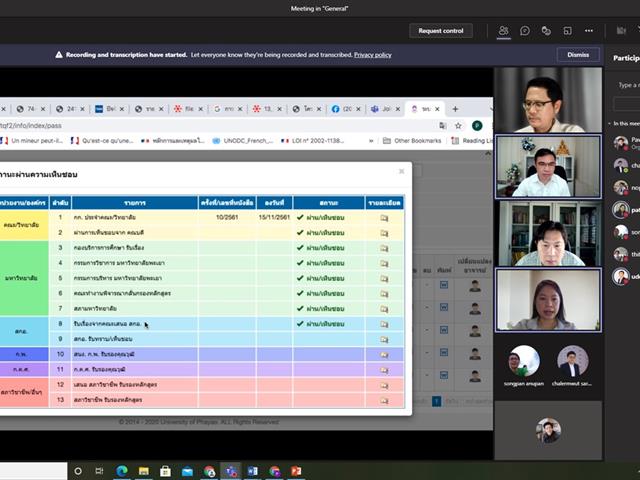Open Task View on the taskbar

click(99, 471)
